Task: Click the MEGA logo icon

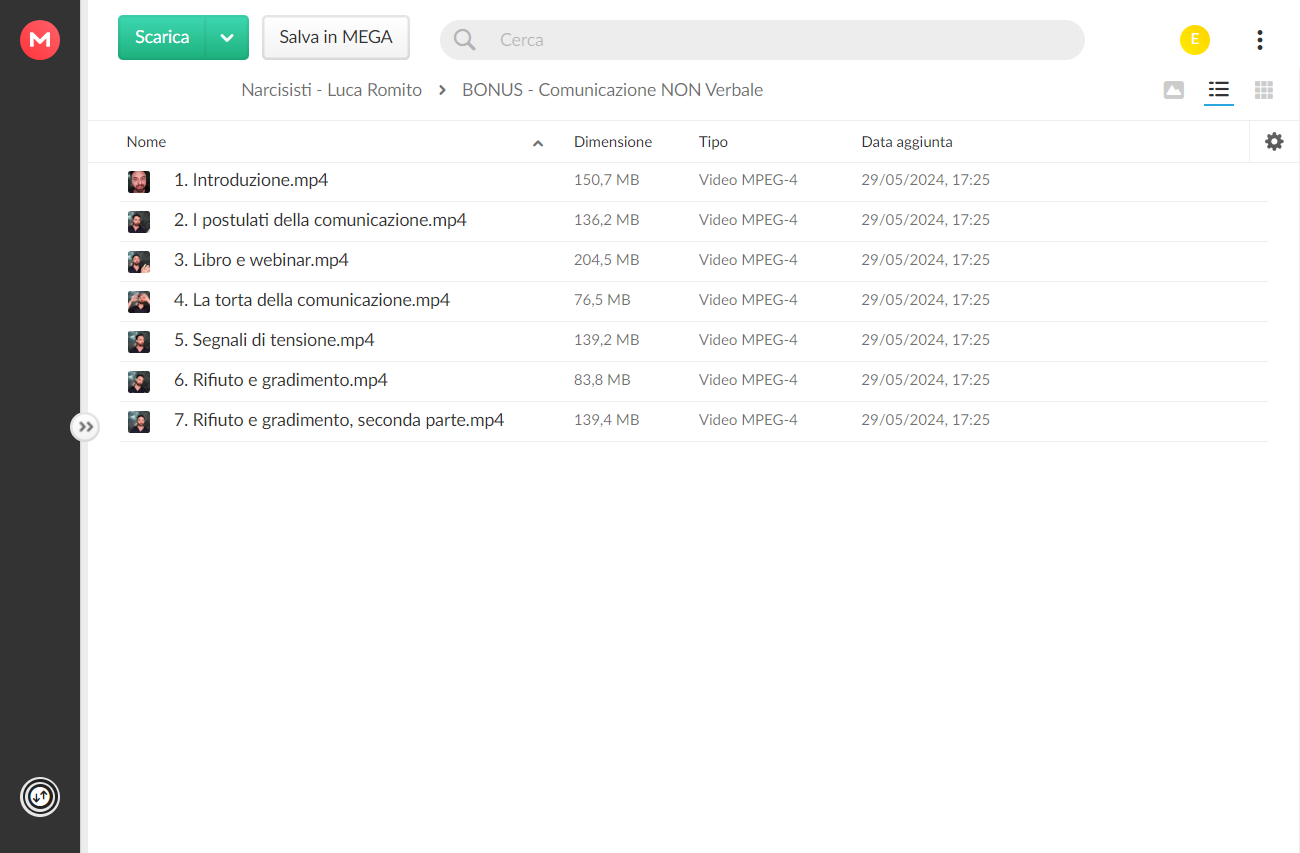Action: pos(40,40)
